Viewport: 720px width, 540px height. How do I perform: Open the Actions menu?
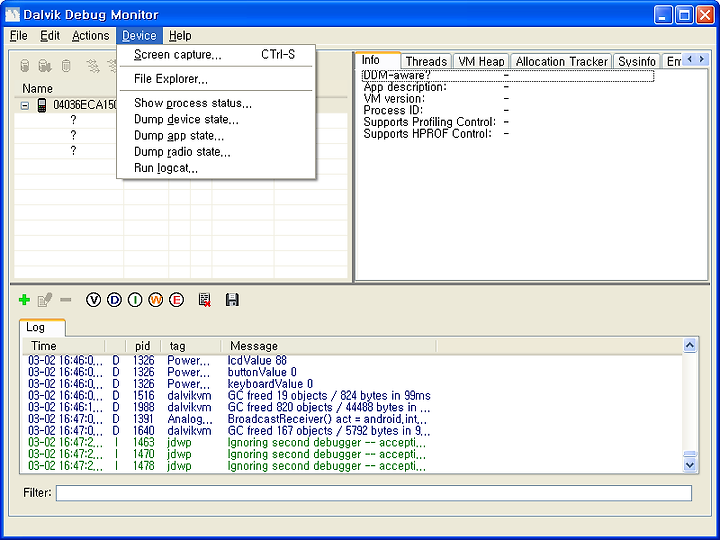click(x=90, y=35)
